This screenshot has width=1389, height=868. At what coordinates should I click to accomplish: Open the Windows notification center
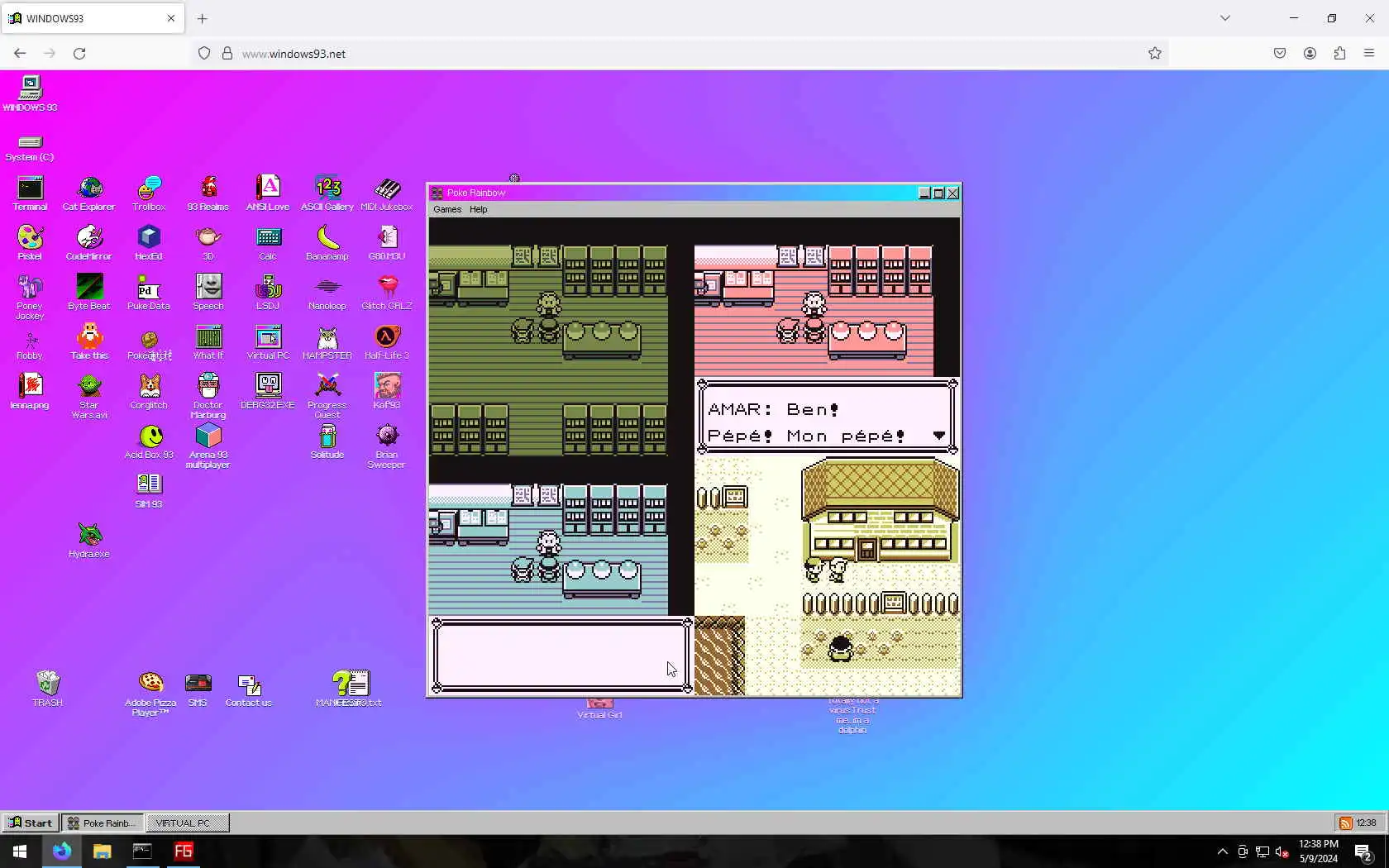[1363, 851]
